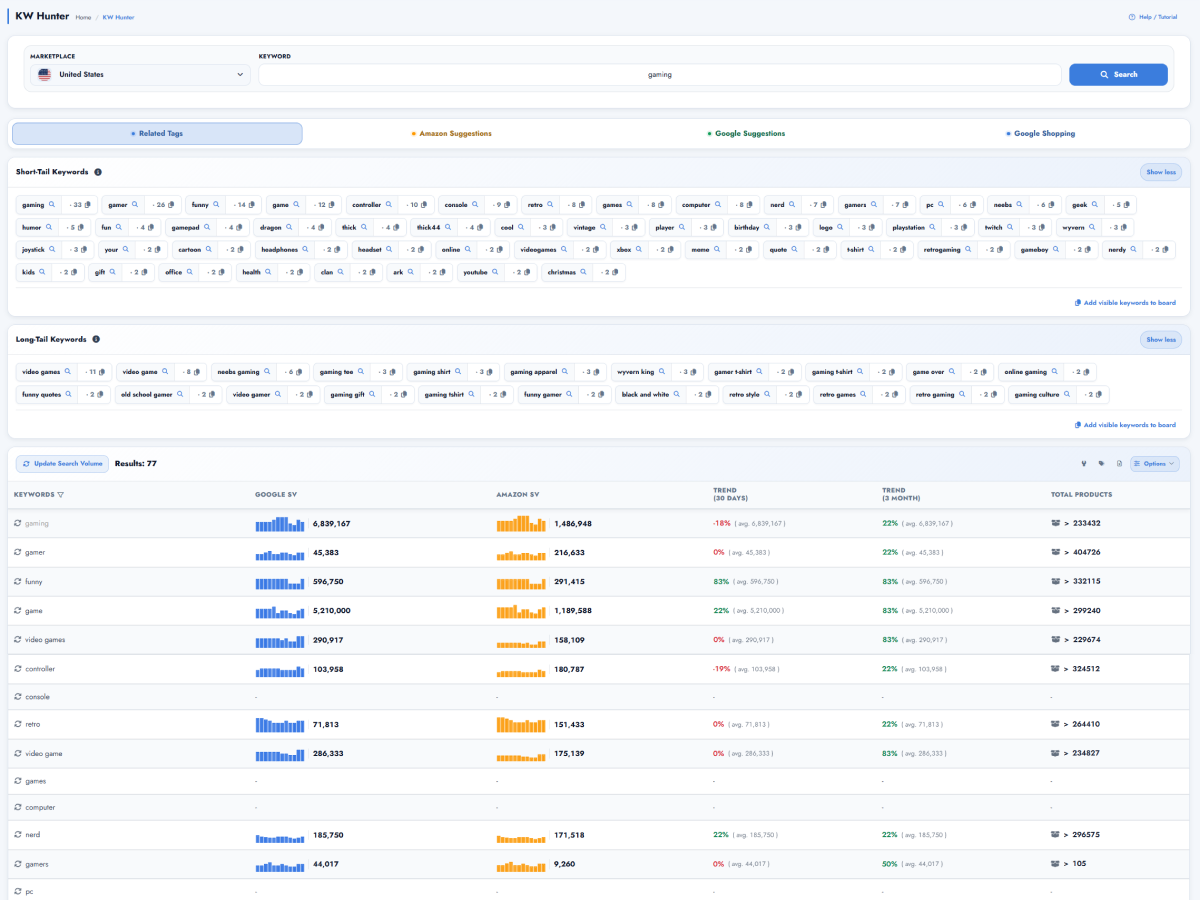This screenshot has height=900, width=1200.
Task: Open the info icon beside Long-Tail Keywords
Action: tap(96, 339)
